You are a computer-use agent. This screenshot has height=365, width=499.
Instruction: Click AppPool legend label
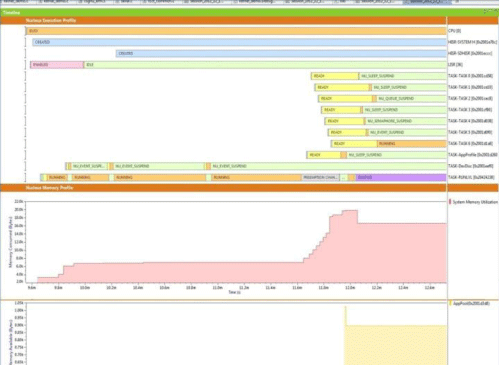[471, 303]
